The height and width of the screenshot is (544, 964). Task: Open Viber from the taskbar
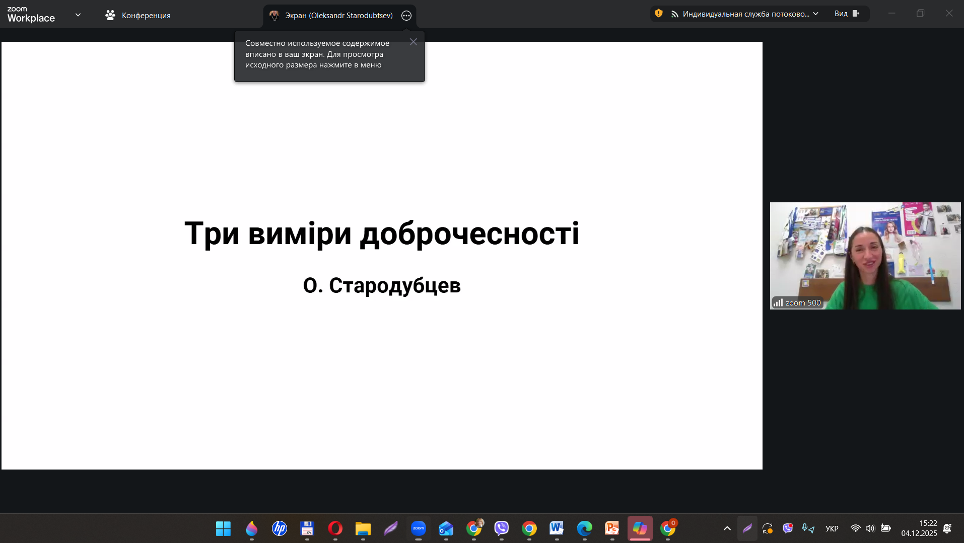501,528
